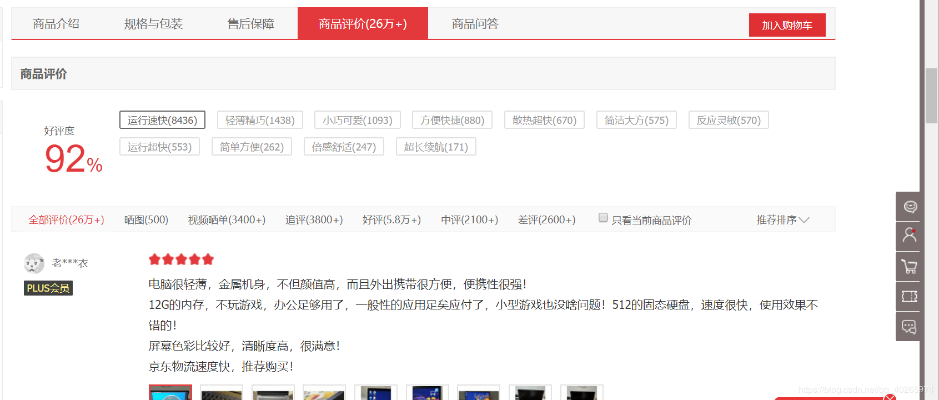Open the customer service face icon in sidebar
Viewport: 939px width, 400px height.
[x=909, y=206]
